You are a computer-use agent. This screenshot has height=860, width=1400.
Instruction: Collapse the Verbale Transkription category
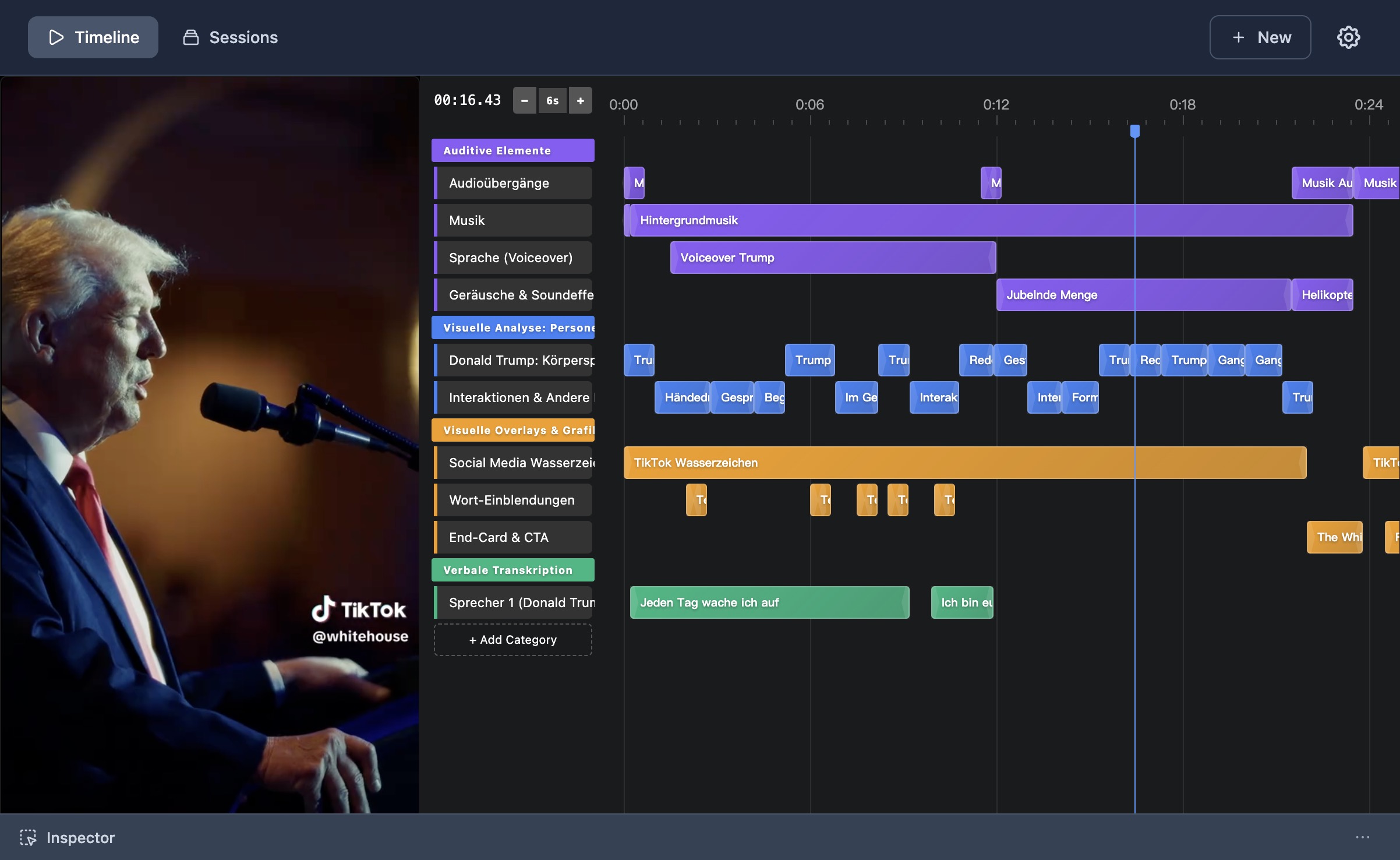[x=512, y=570]
